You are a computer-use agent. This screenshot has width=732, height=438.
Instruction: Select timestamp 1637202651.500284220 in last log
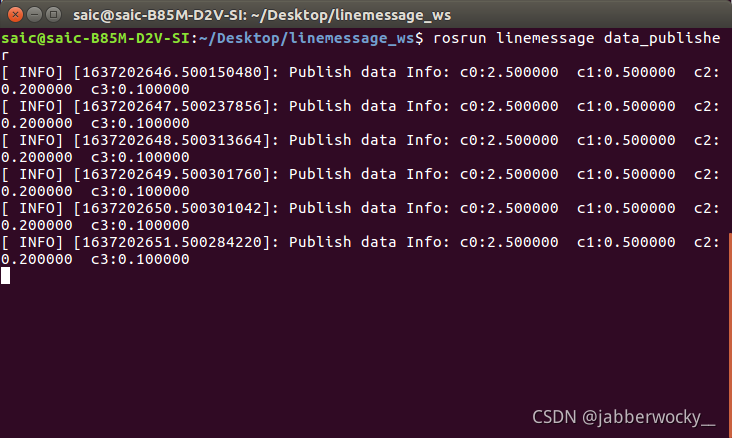pyautogui.click(x=172, y=242)
